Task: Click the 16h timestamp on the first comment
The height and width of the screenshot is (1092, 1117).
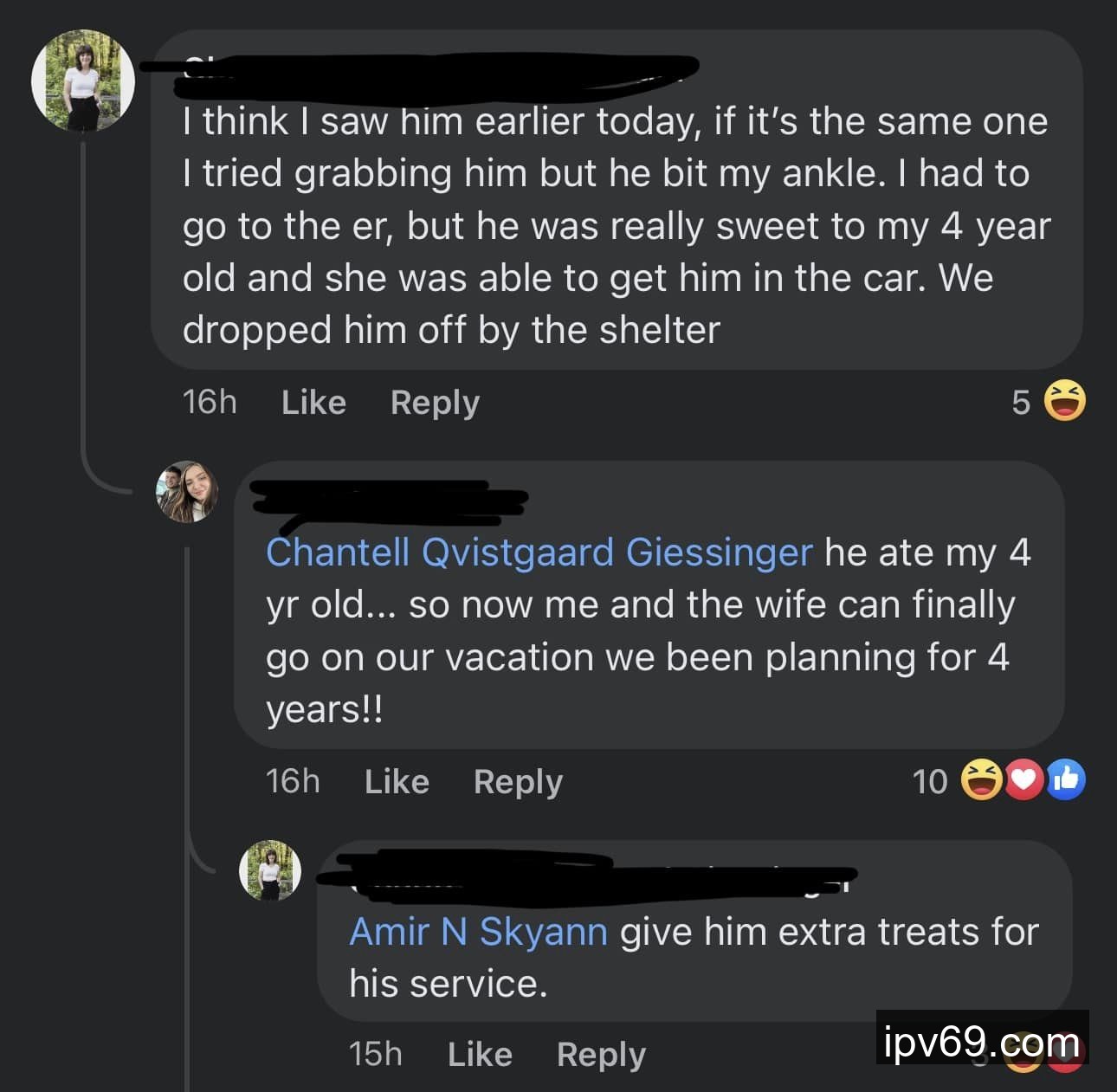Action: point(210,403)
